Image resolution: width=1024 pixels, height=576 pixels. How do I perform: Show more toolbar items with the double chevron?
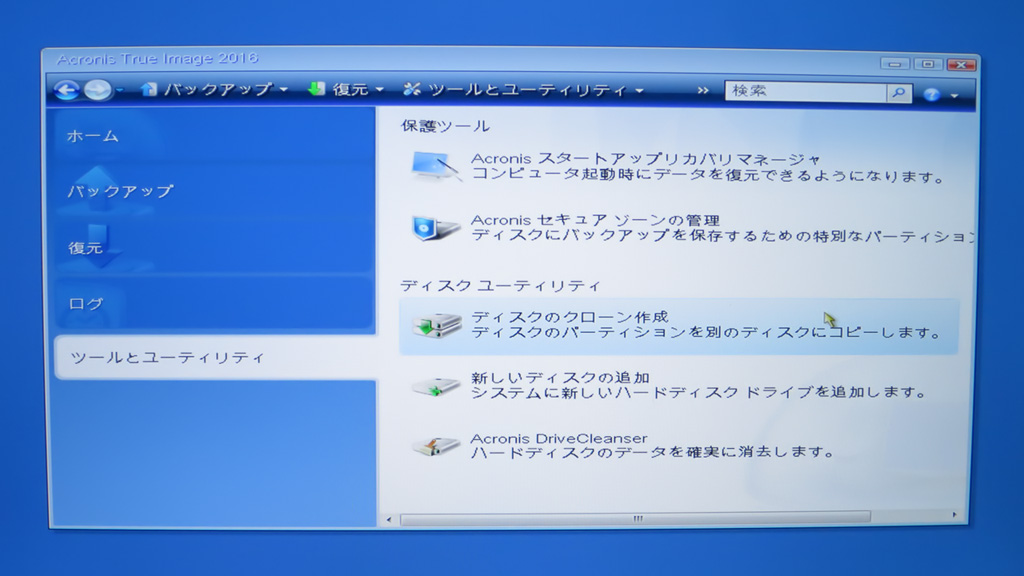(x=703, y=91)
